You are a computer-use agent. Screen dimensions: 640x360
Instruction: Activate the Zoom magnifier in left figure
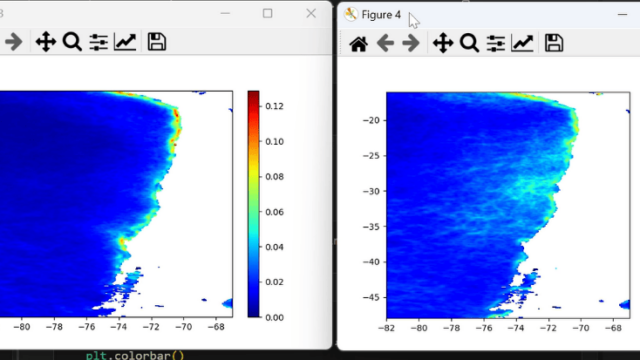click(72, 42)
